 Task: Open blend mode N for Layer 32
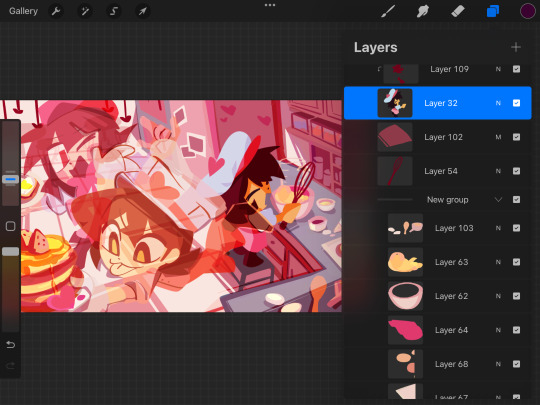[x=498, y=103]
